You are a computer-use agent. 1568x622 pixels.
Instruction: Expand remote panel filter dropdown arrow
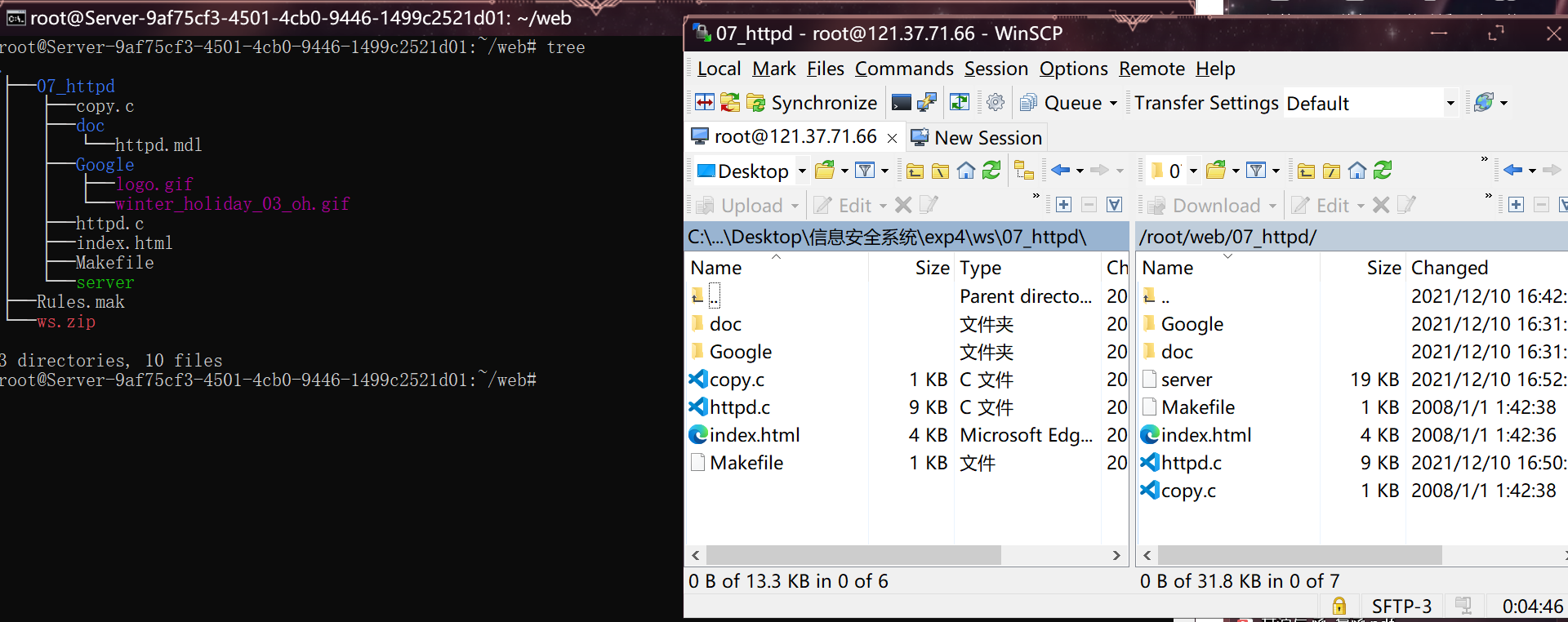(x=1276, y=171)
